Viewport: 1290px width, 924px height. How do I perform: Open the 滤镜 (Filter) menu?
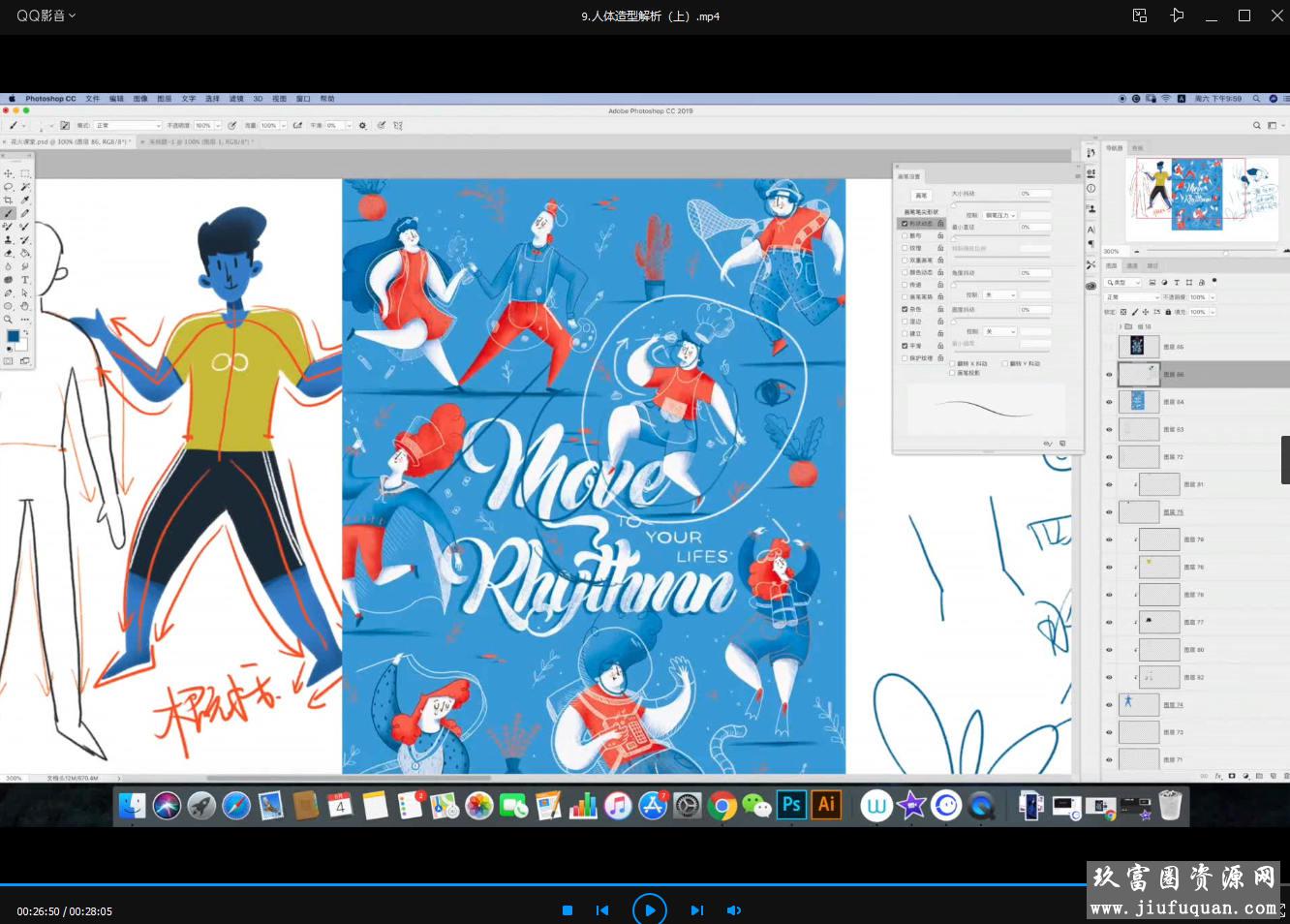click(236, 99)
